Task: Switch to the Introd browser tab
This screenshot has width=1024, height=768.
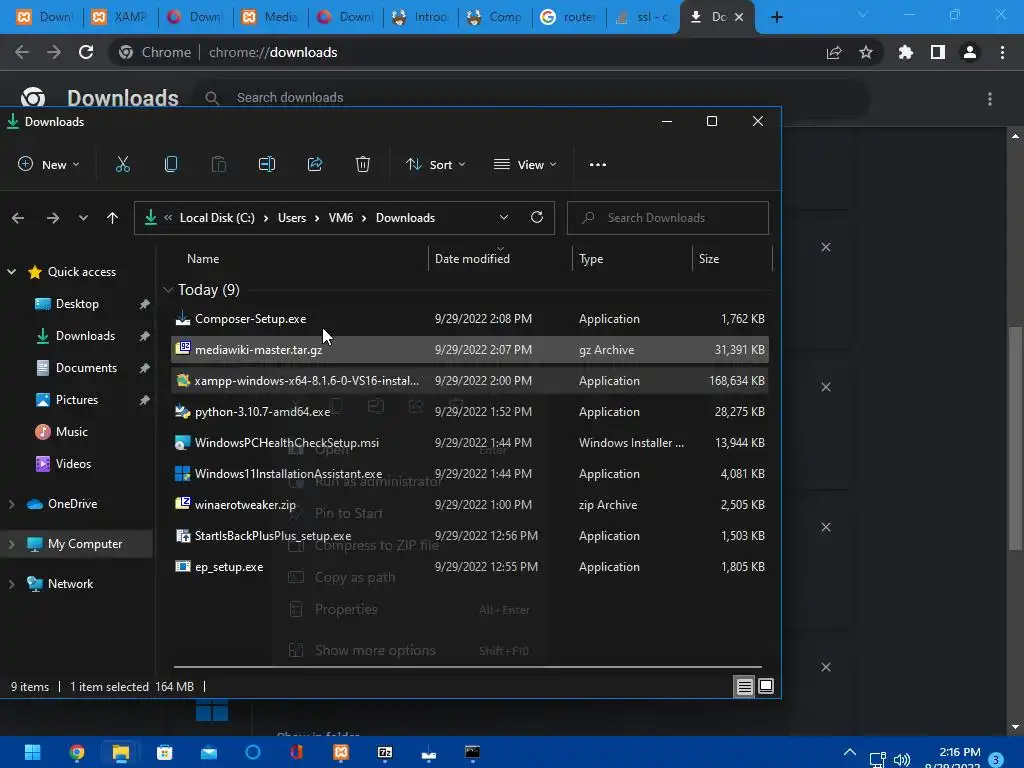Action: [x=420, y=17]
